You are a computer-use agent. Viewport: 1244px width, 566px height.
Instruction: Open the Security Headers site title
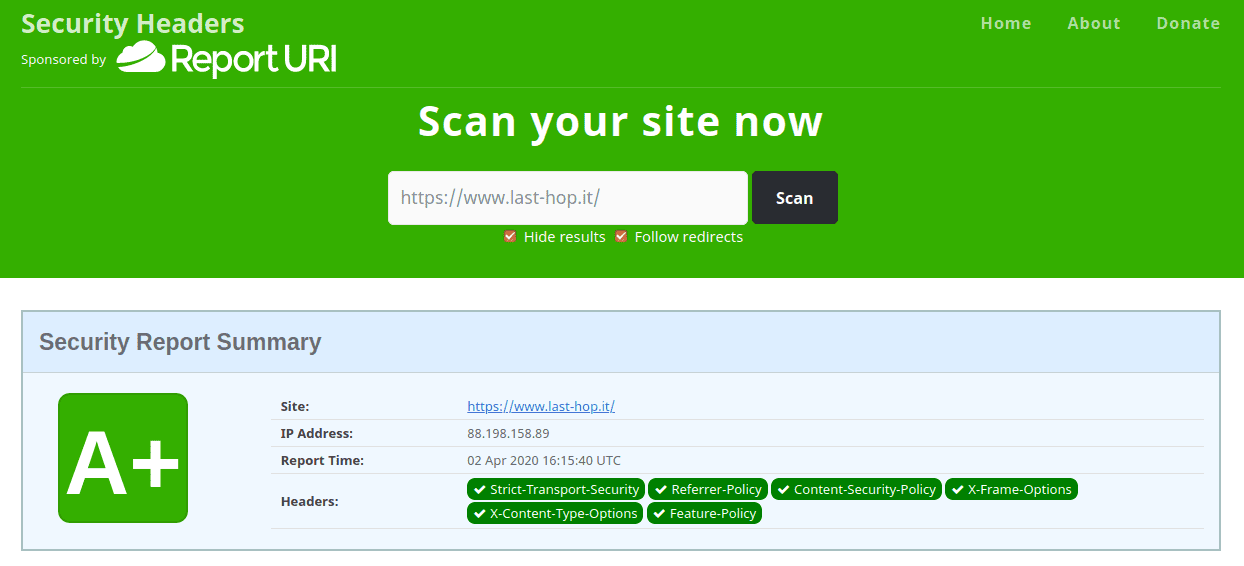click(133, 23)
